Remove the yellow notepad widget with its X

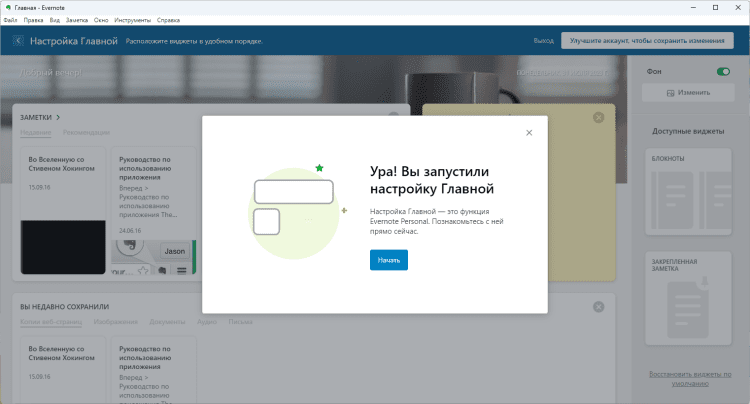click(x=598, y=118)
